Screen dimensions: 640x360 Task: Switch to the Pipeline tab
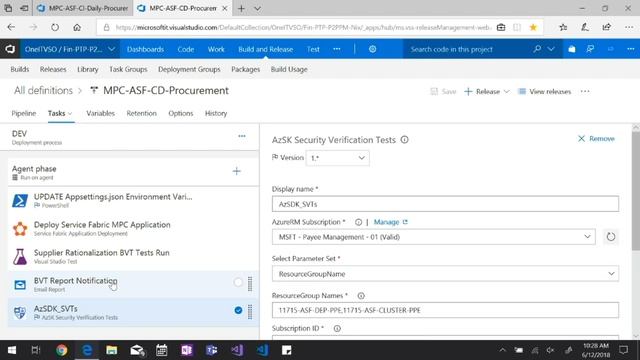tap(24, 113)
